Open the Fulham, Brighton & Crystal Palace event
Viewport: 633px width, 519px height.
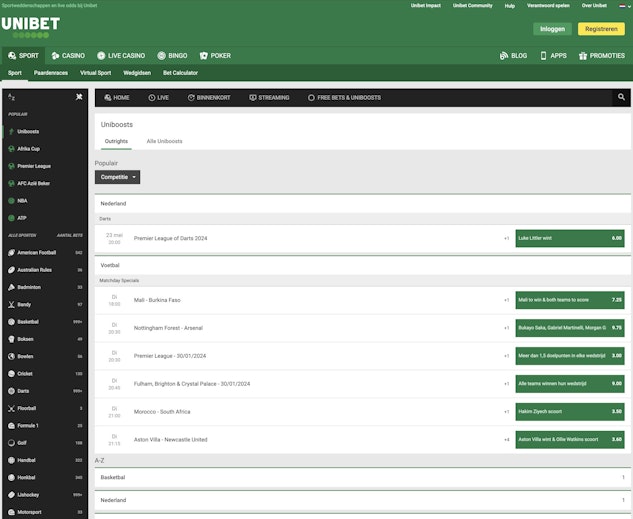[x=192, y=384]
